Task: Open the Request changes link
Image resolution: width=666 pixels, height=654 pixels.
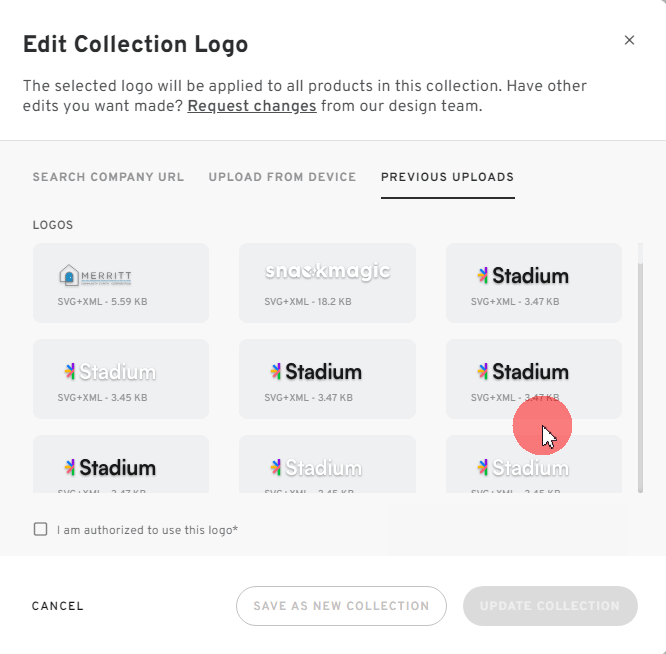Action: point(252,106)
